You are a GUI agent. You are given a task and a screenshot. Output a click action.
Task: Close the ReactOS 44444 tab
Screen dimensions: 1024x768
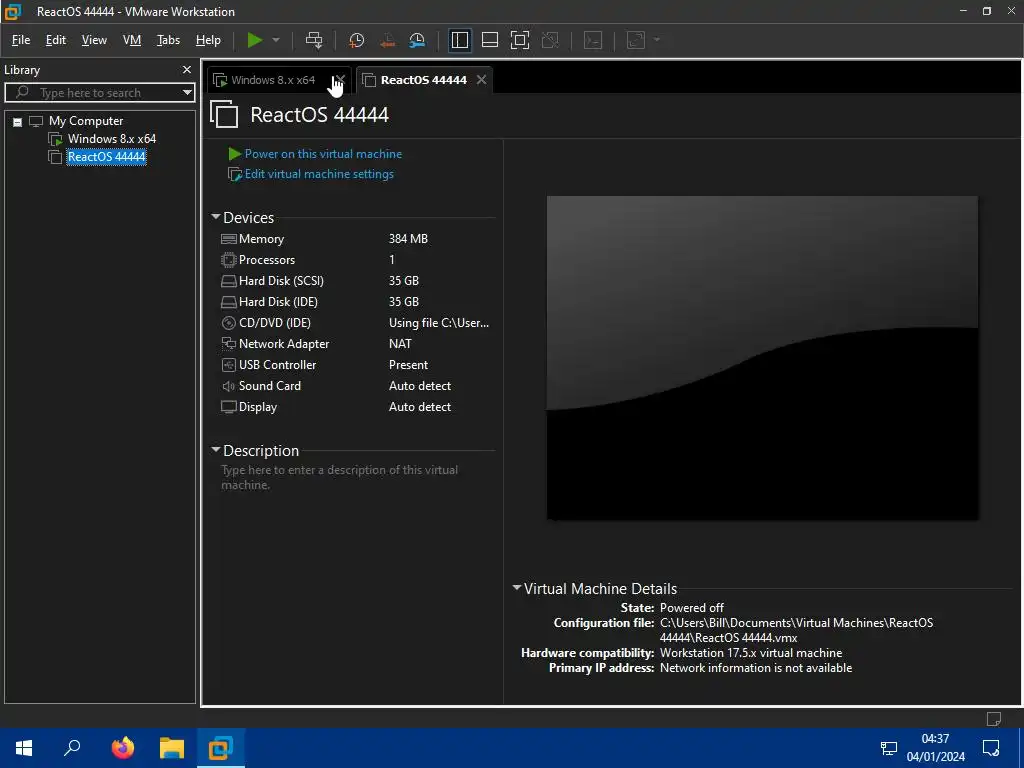[481, 80]
